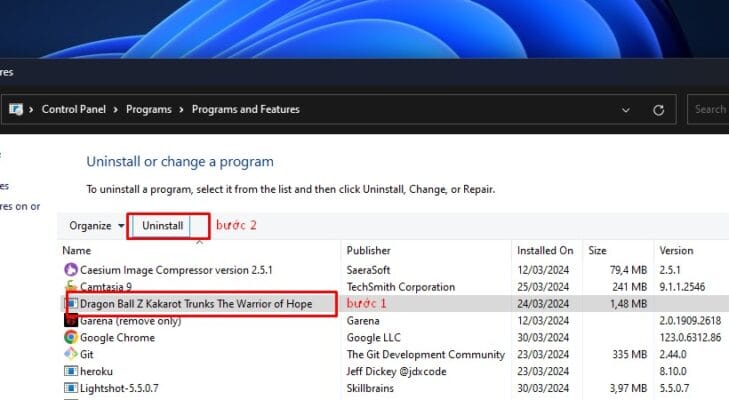Click the Control Panel icon in address bar
Screen dimensions: 729x400
16,109
